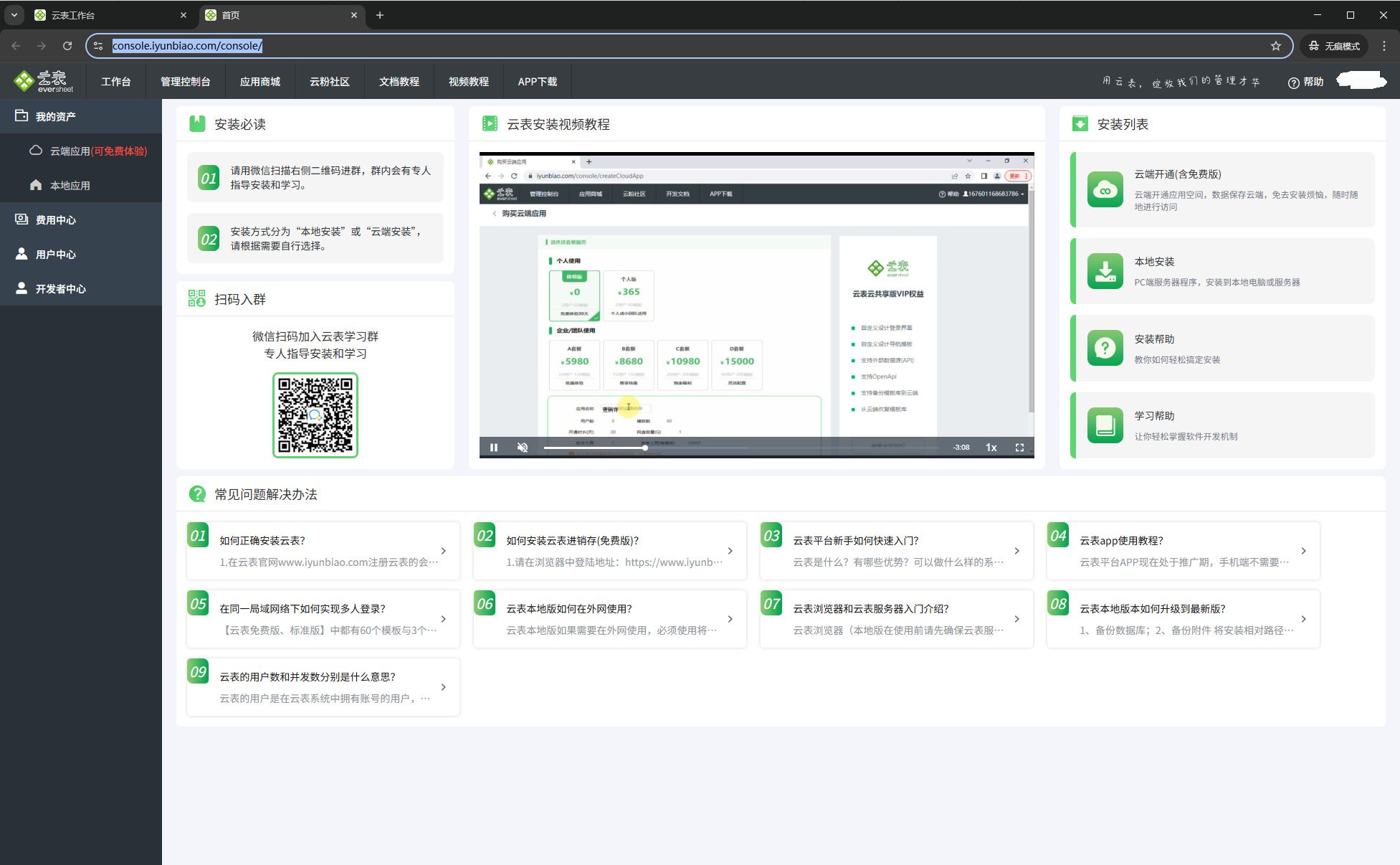This screenshot has width=1400, height=865.
Task: Click the 02 step about 本地安装 or 云端安装
Action: (x=315, y=239)
